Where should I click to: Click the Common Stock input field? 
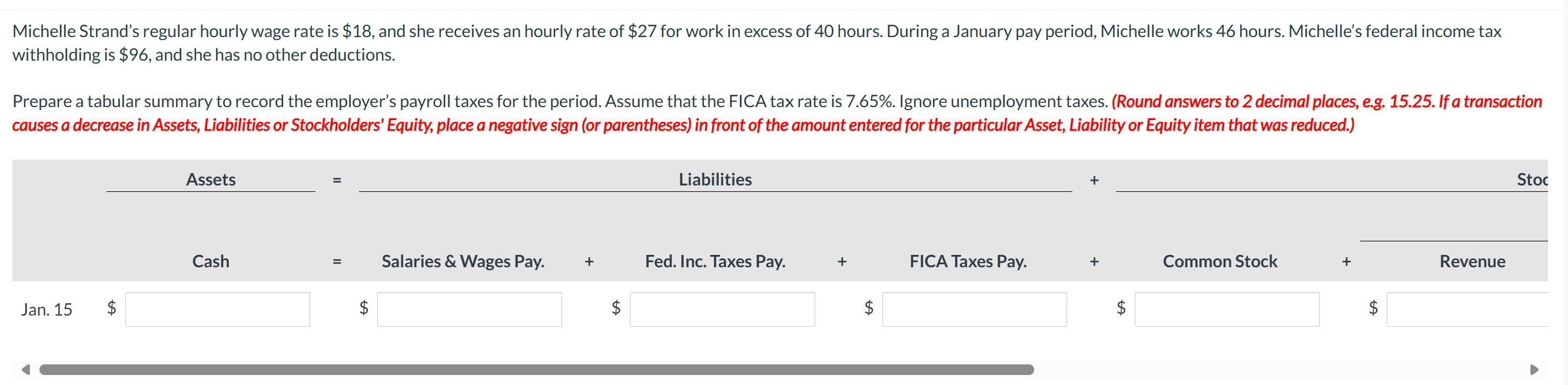tap(1226, 310)
